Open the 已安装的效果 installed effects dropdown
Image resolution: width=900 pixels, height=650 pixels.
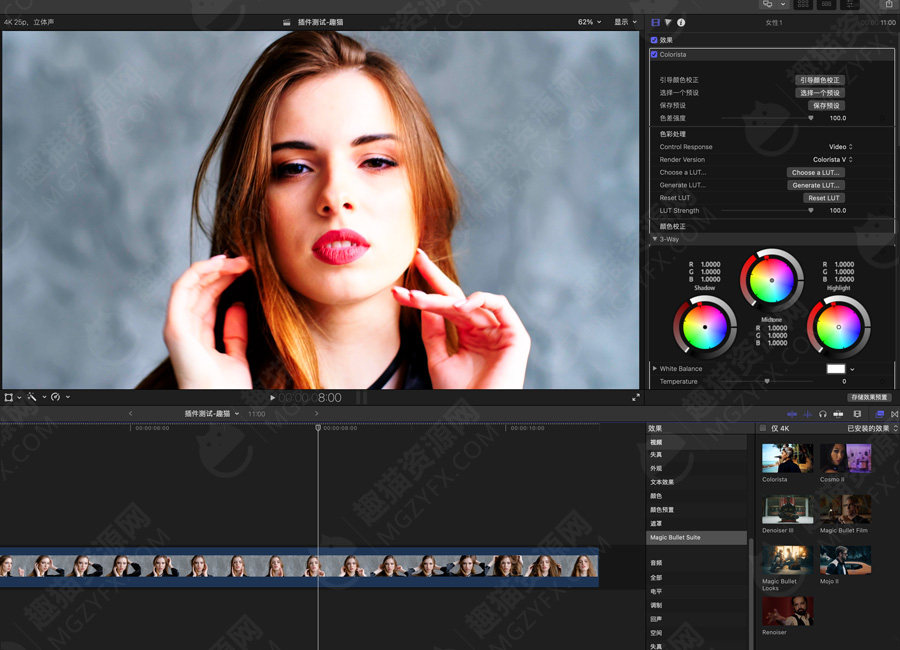[x=872, y=428]
